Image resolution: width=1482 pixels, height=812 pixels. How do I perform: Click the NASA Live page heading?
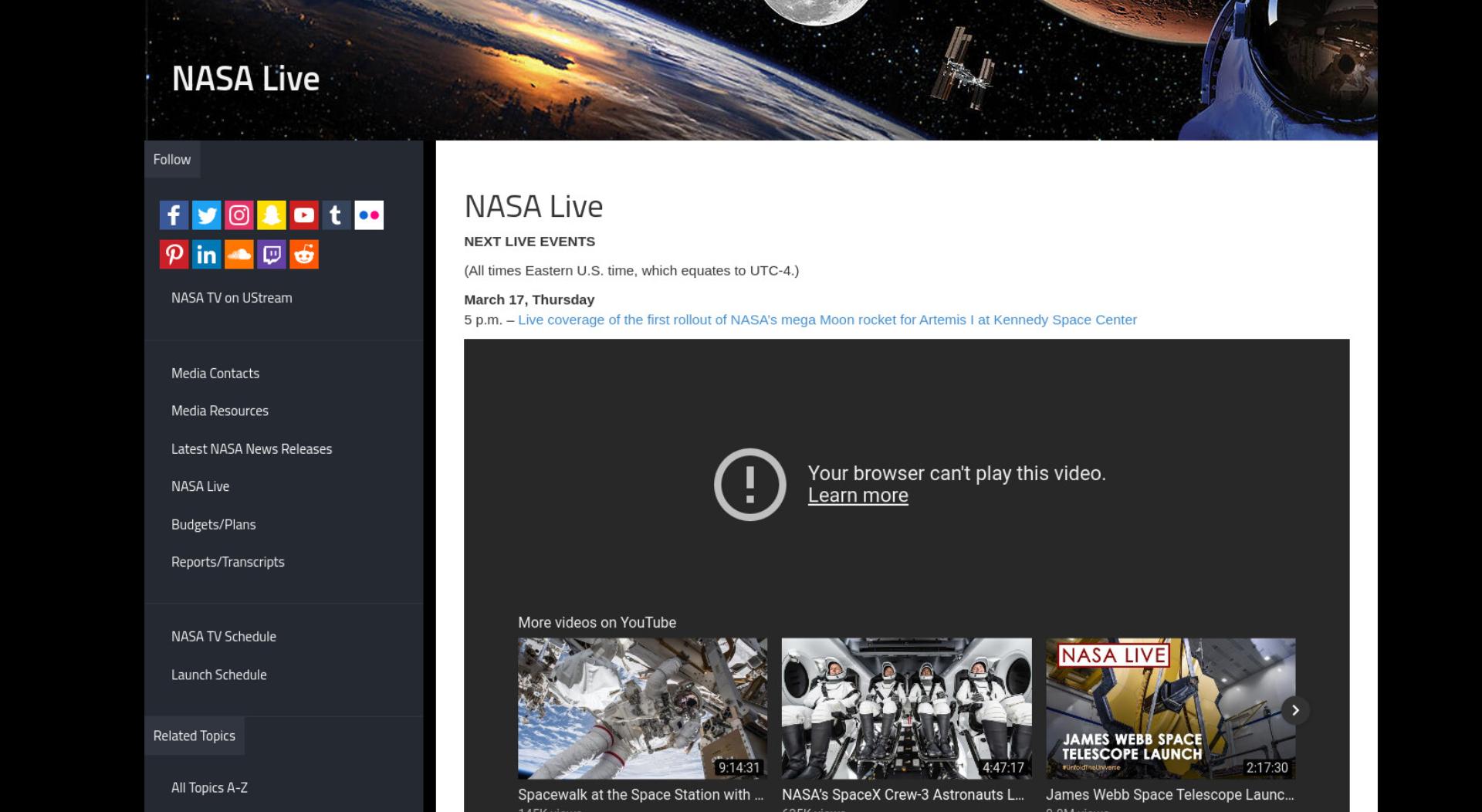point(533,206)
